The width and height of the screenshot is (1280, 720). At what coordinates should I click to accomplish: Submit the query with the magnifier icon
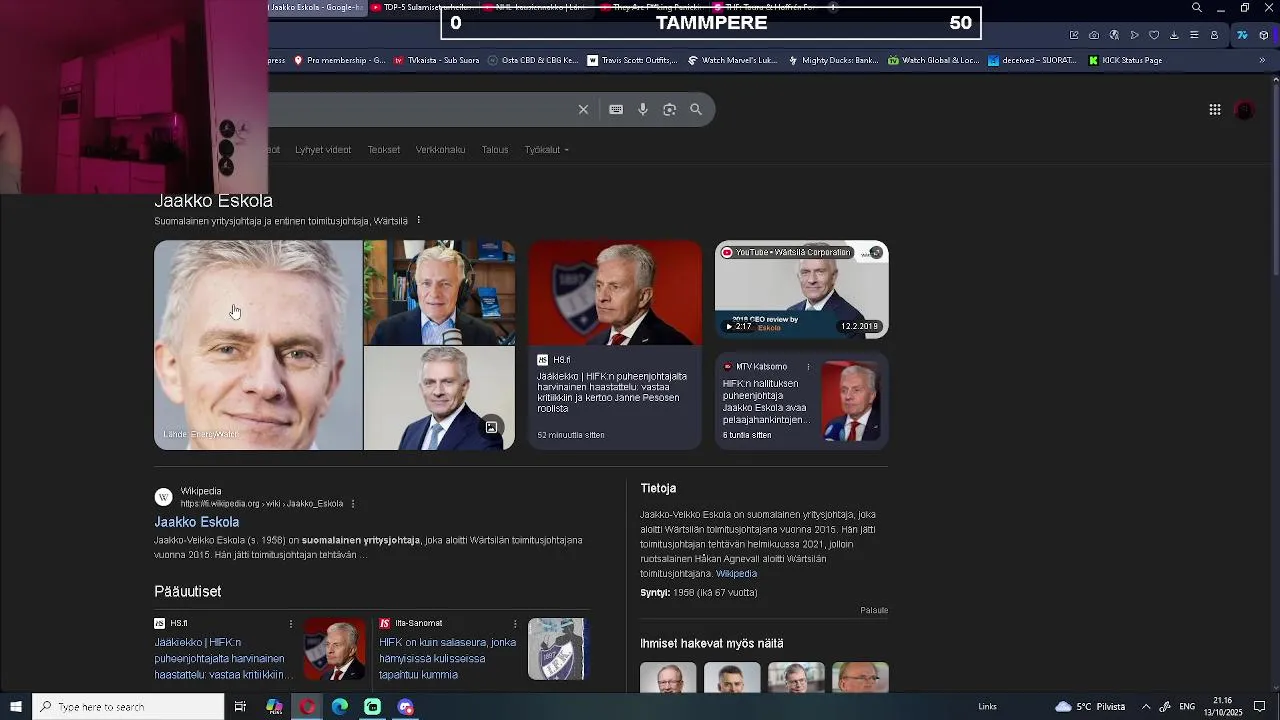click(696, 109)
